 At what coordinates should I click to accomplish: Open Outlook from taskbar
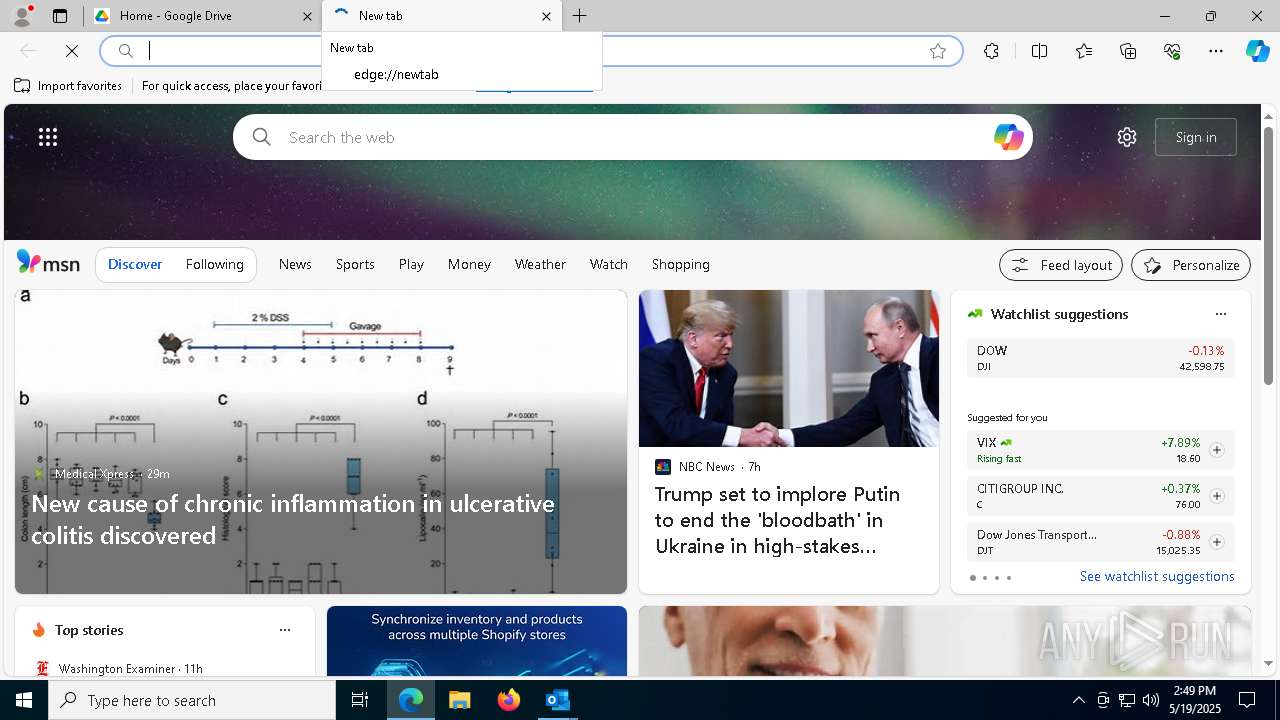[558, 700]
